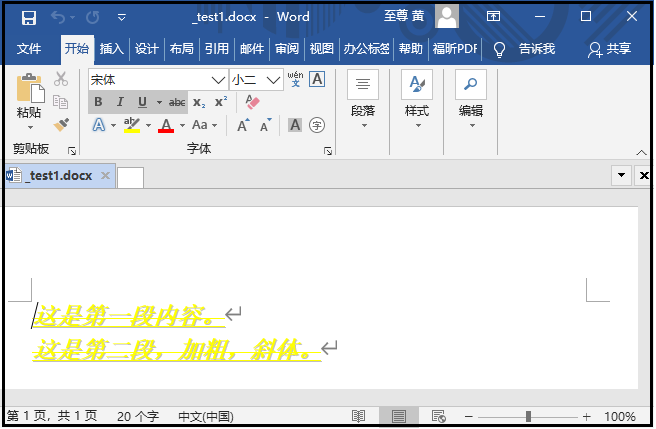The image size is (656, 429).
Task: Toggle bold formatting
Action: [98, 102]
